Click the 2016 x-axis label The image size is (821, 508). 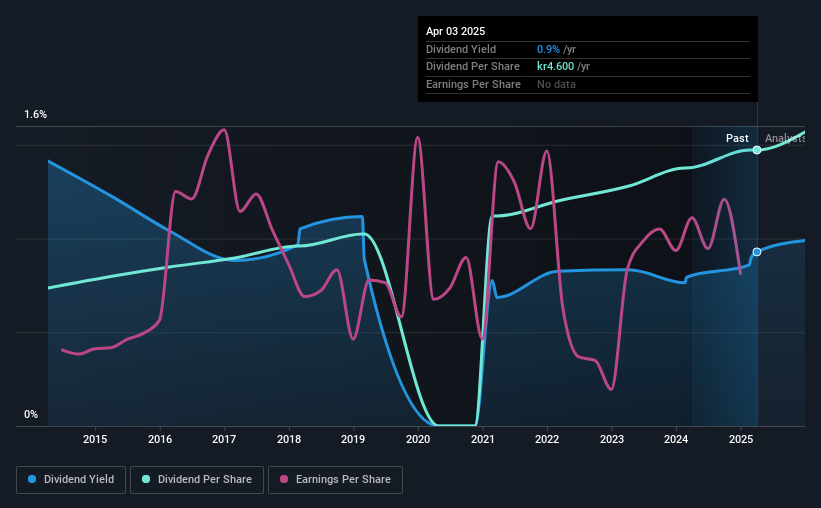click(x=160, y=439)
